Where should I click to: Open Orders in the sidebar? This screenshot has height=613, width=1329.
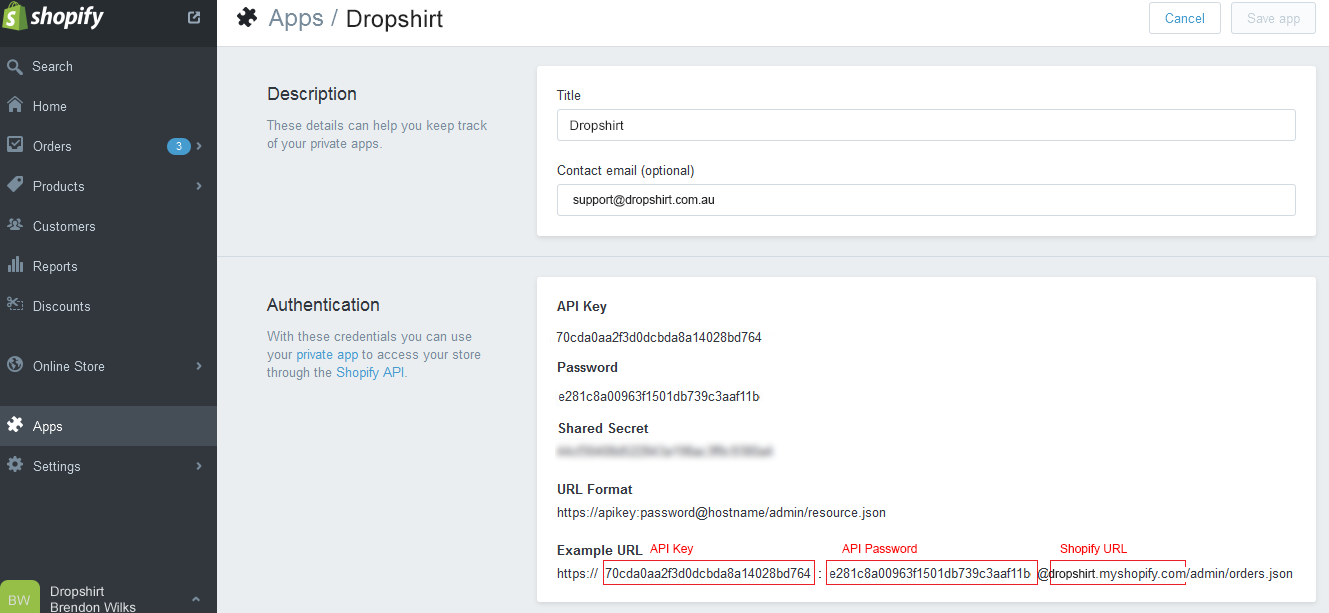108,146
